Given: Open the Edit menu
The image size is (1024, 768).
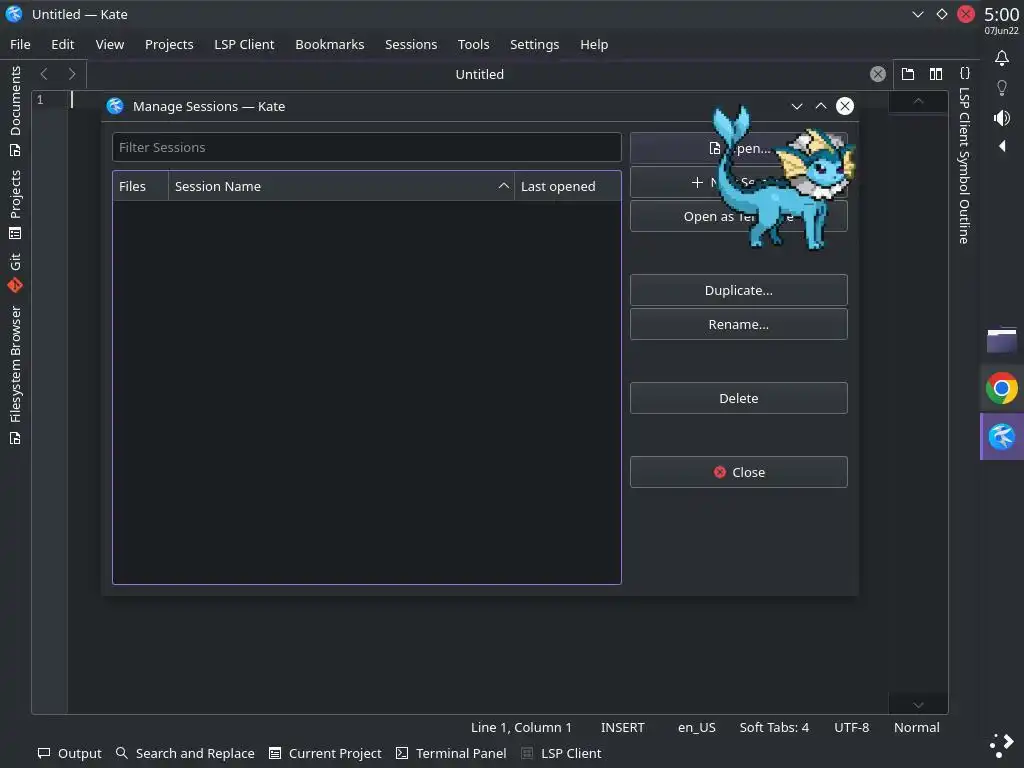Looking at the screenshot, I should tap(63, 44).
